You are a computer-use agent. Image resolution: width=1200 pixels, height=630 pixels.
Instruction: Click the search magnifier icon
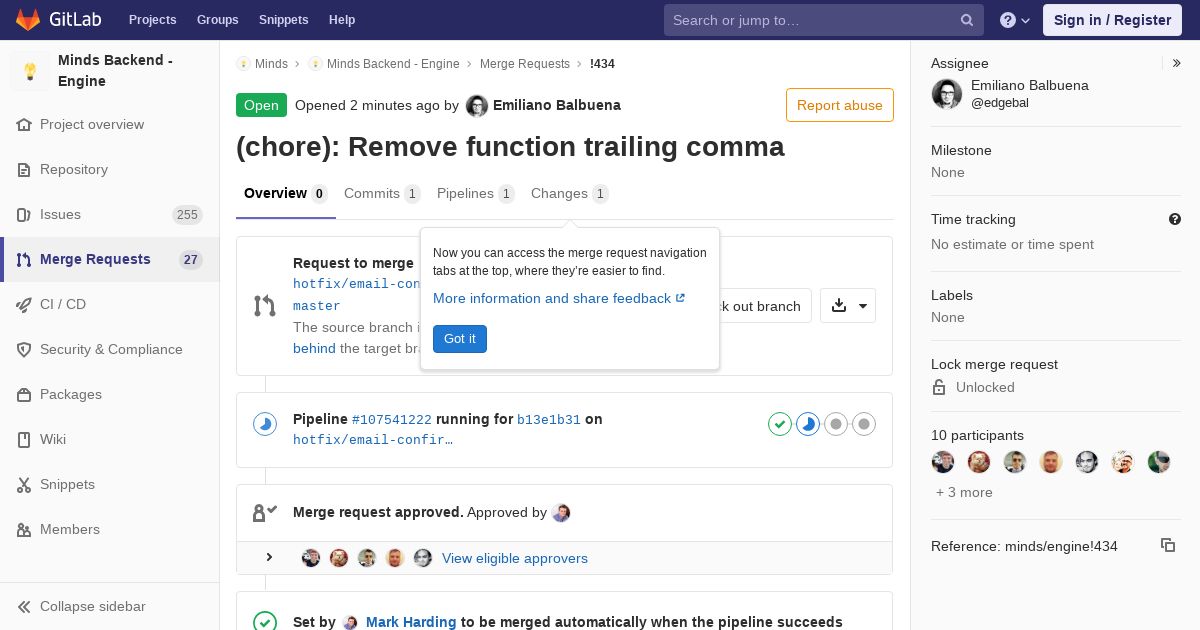pos(967,20)
